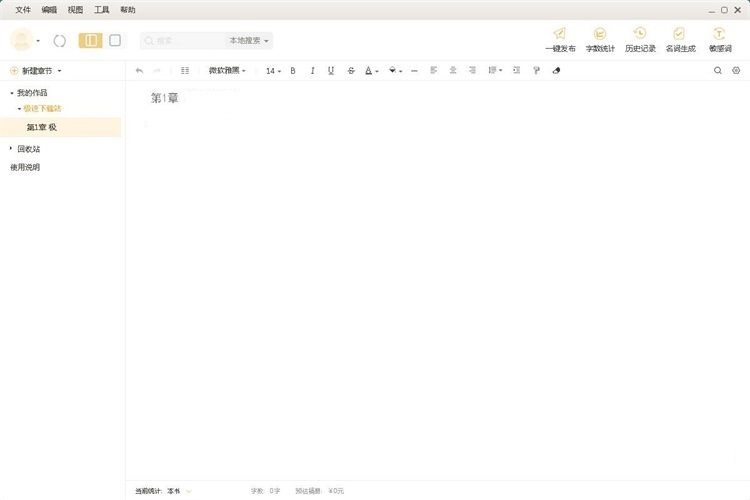Click the 新建章节 button
Image resolution: width=750 pixels, height=500 pixels.
[32, 71]
